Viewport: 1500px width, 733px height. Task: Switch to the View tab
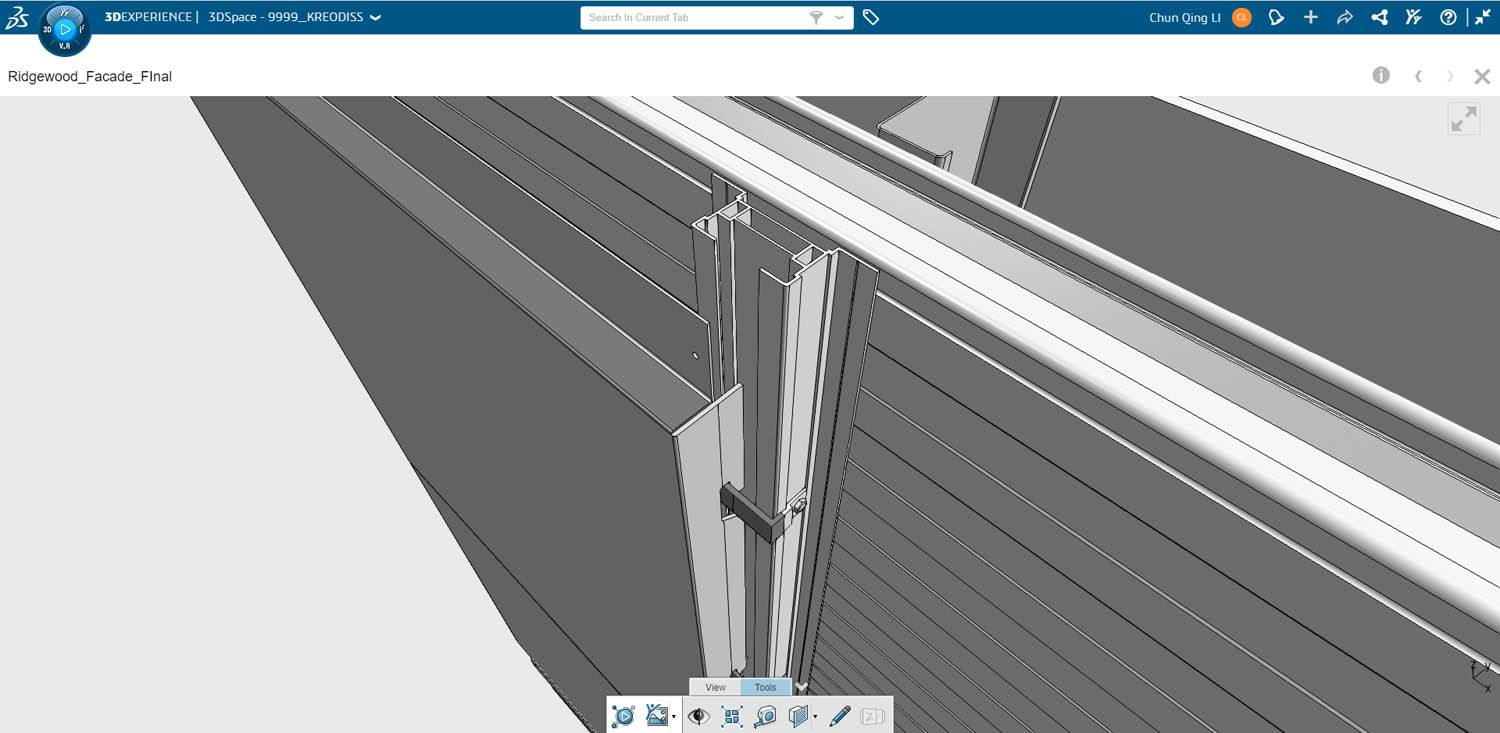coord(715,687)
